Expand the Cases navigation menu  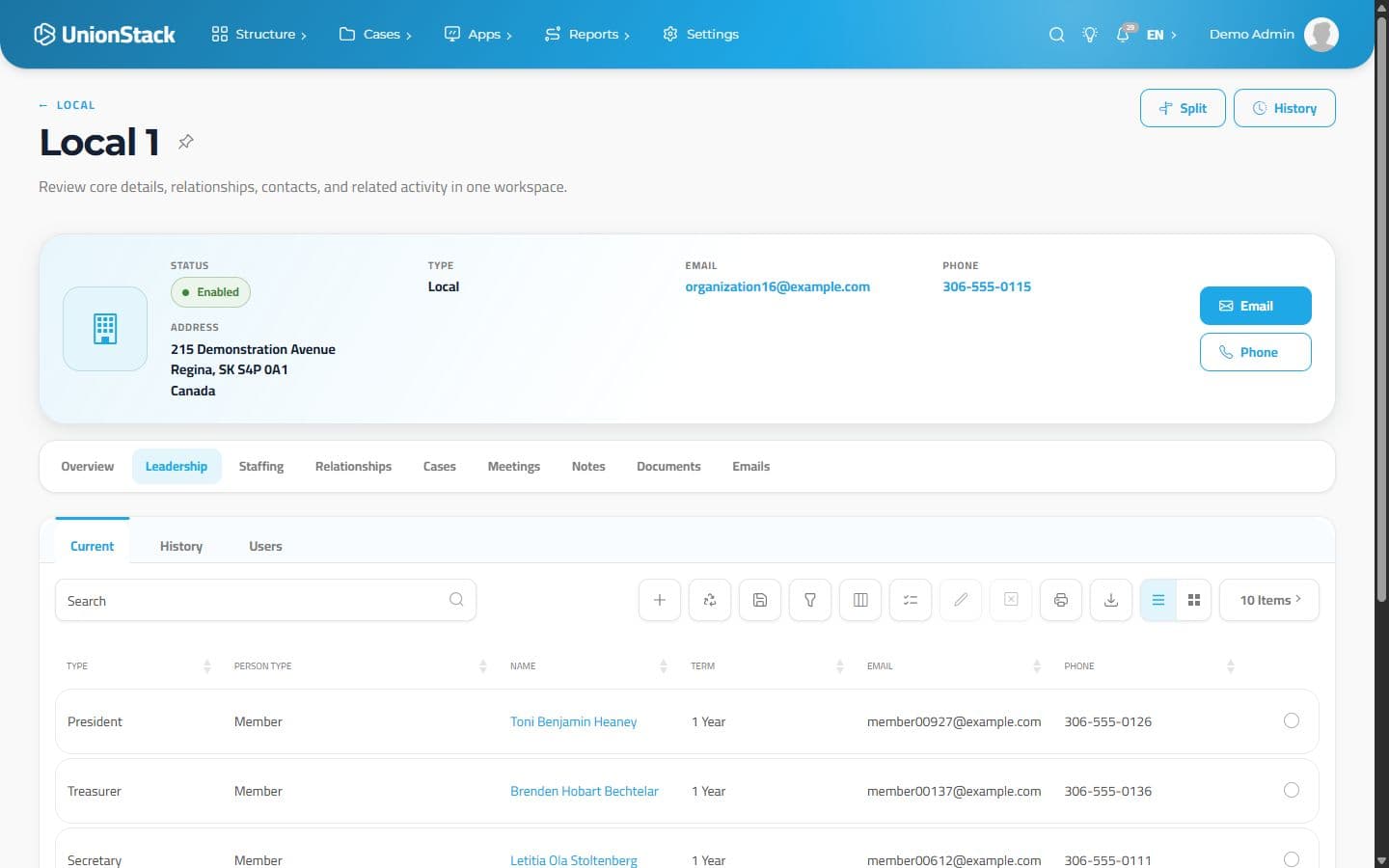click(375, 35)
